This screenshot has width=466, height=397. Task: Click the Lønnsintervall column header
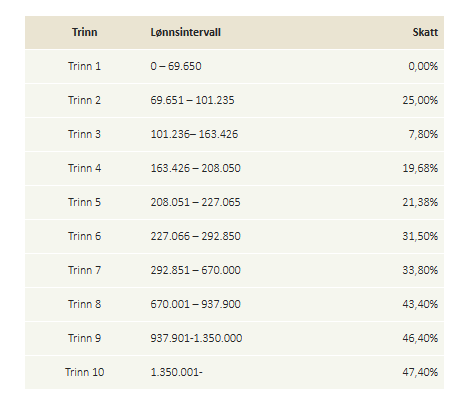point(186,32)
